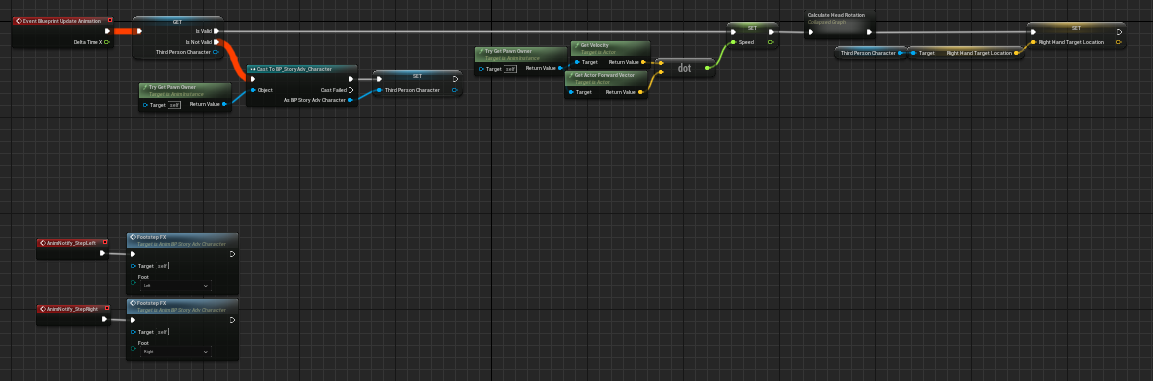Viewport: 1153px width, 381px height.
Task: Click Foot enum pin on Footstep FX Left node
Action: (133, 282)
